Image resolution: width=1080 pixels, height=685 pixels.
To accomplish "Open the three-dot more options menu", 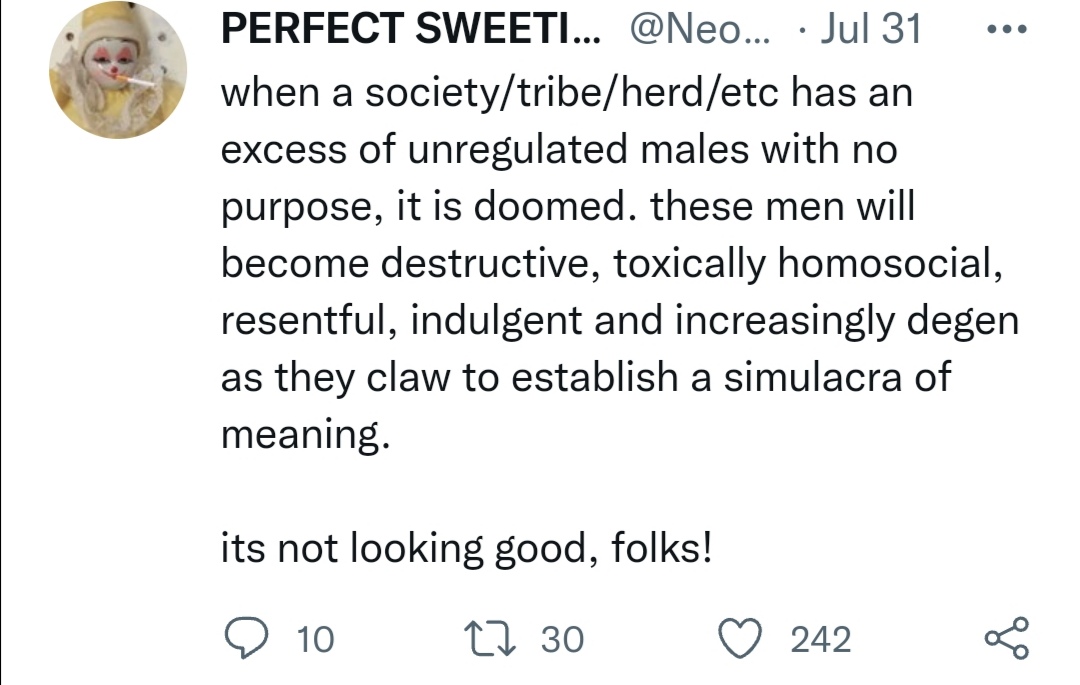I will [x=1004, y=30].
